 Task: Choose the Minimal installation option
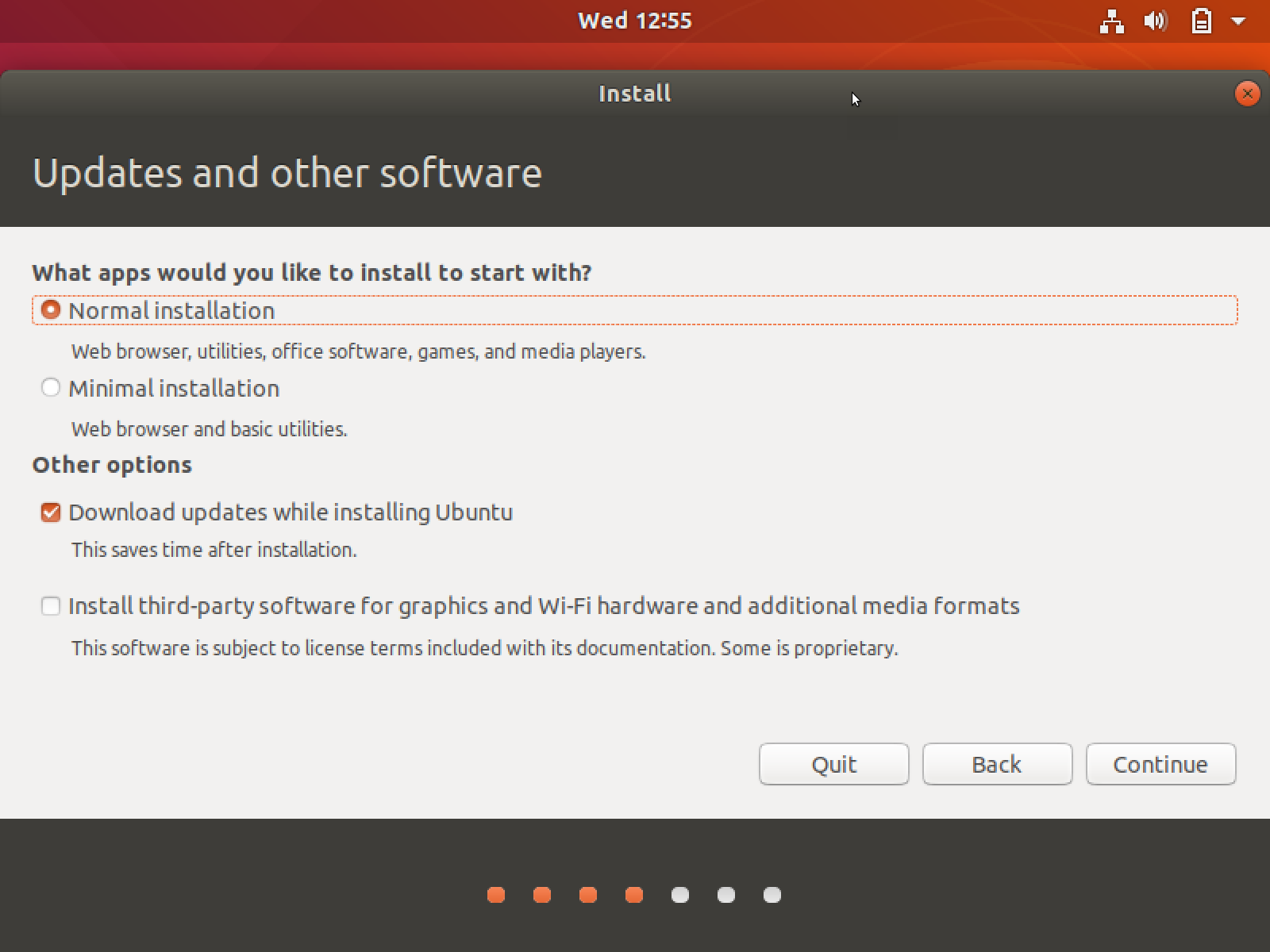coord(51,388)
